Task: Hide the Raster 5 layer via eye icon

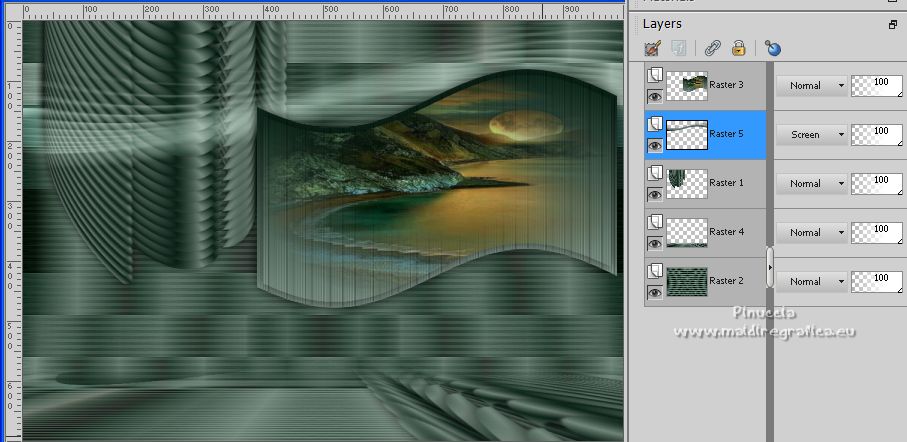Action: pyautogui.click(x=655, y=146)
